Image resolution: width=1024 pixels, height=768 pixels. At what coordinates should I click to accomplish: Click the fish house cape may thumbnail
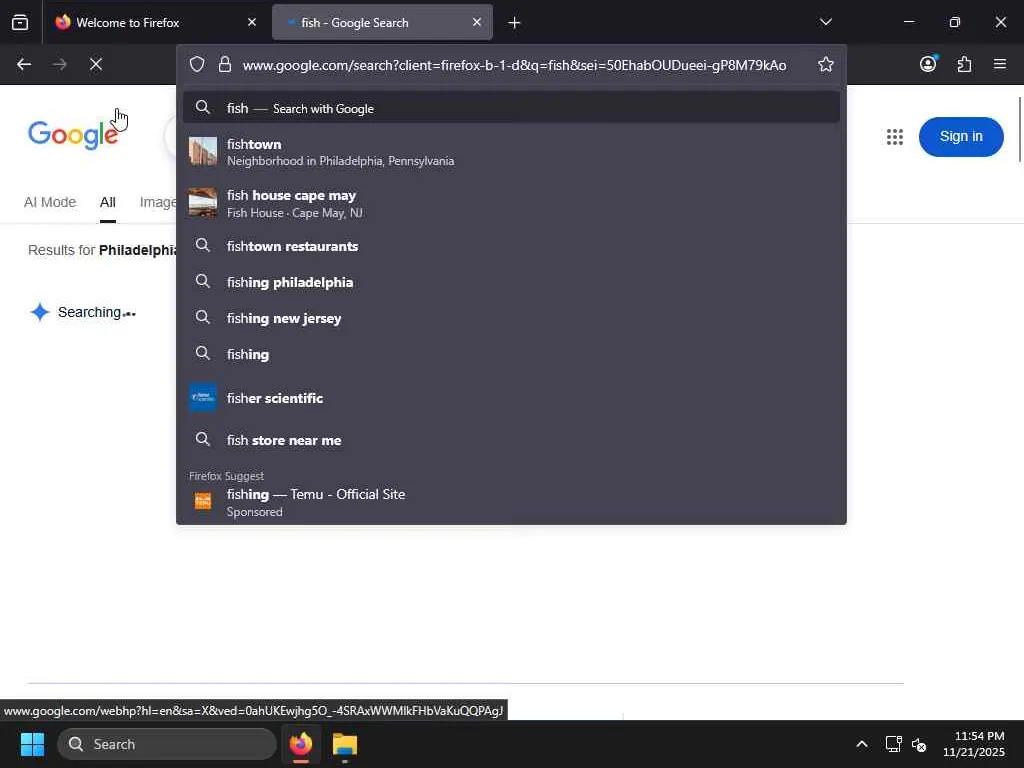click(x=202, y=202)
